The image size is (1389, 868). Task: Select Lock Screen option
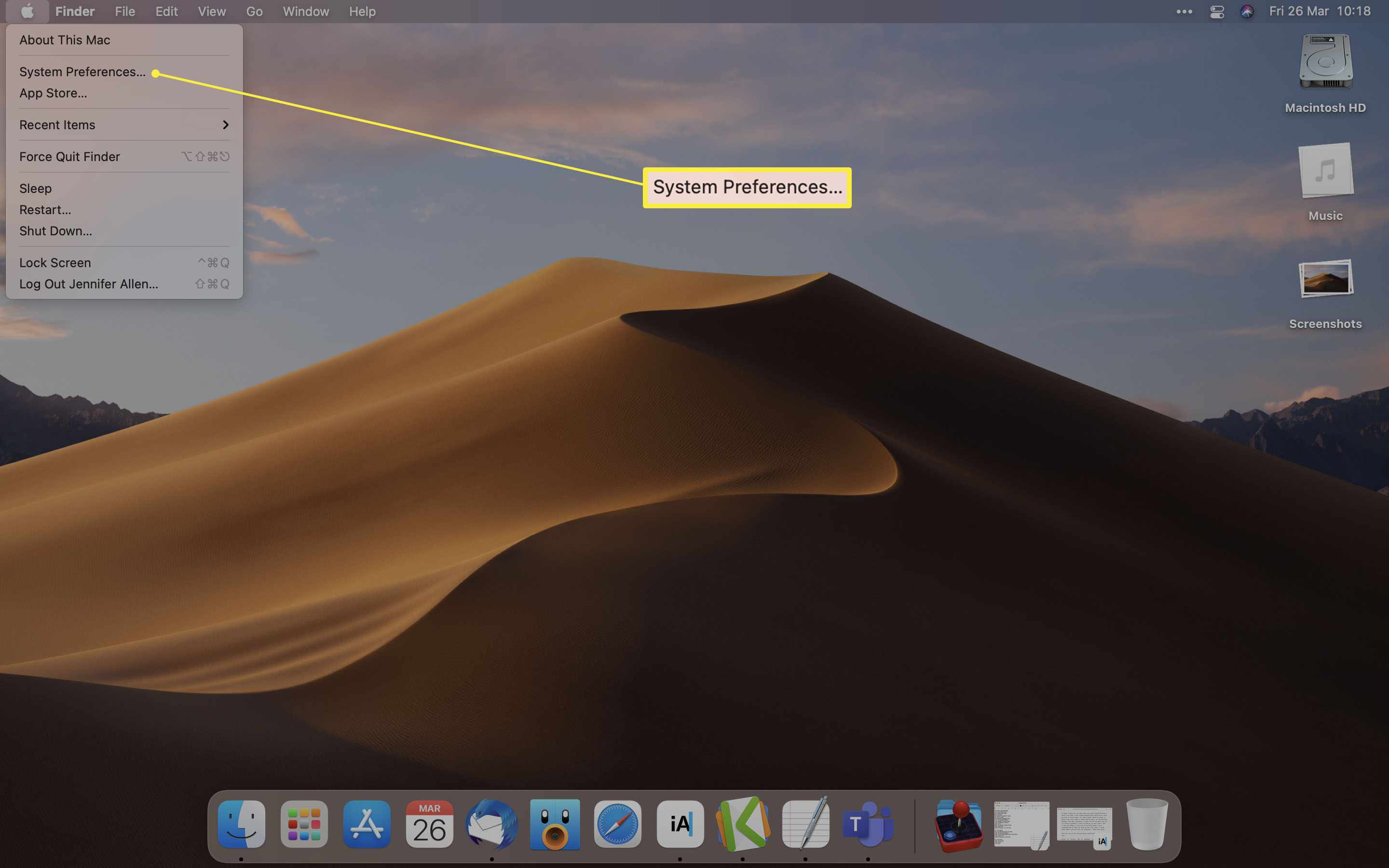click(x=54, y=262)
